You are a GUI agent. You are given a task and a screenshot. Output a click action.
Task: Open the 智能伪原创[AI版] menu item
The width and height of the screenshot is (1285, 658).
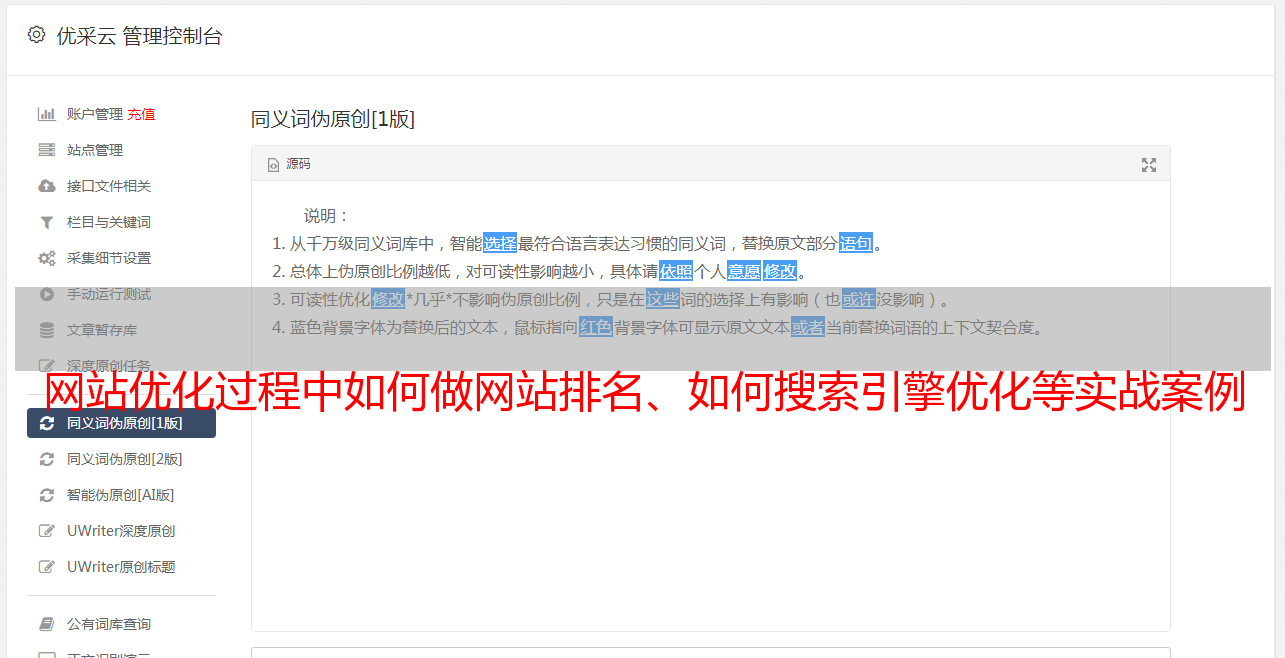(x=121, y=495)
